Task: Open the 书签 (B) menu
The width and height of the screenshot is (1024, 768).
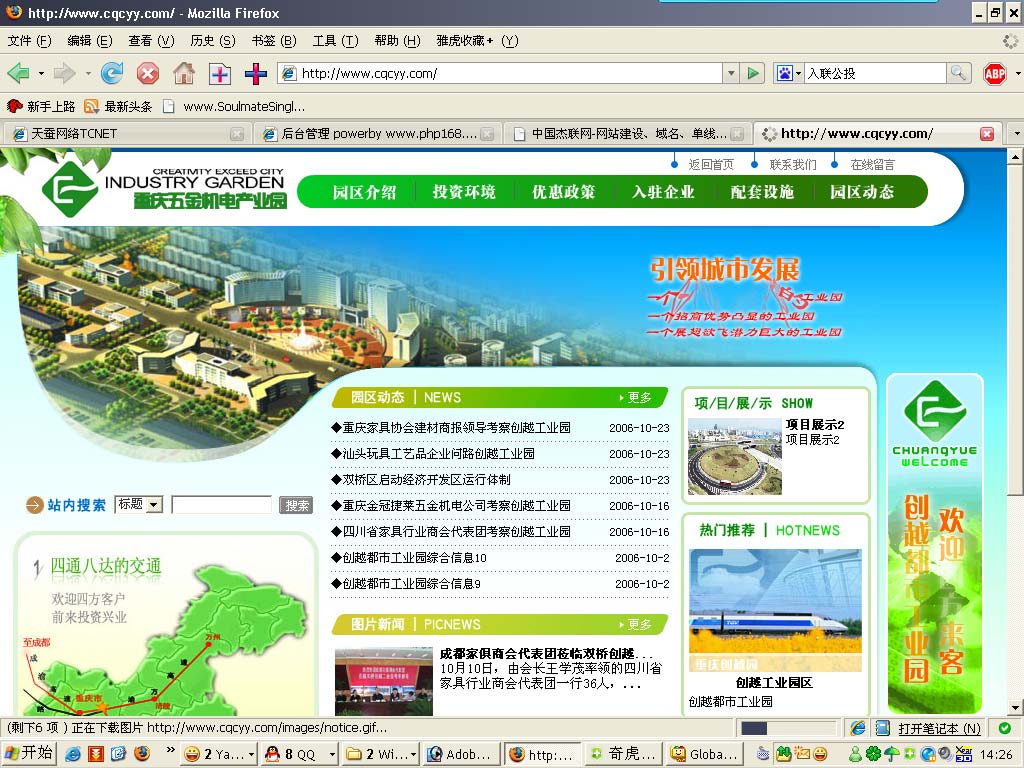Action: (273, 41)
